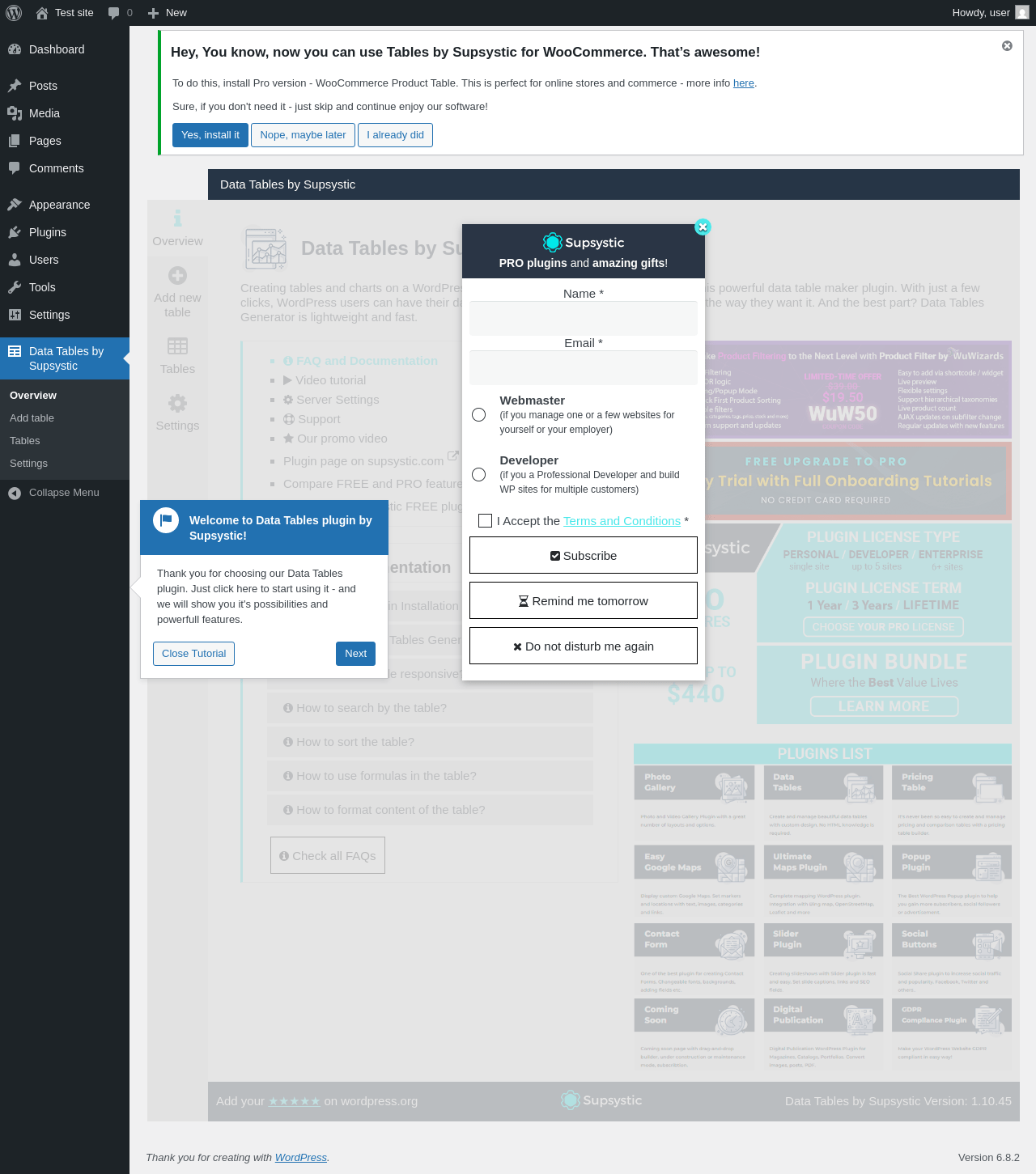Select the Developer radio option

point(479,475)
